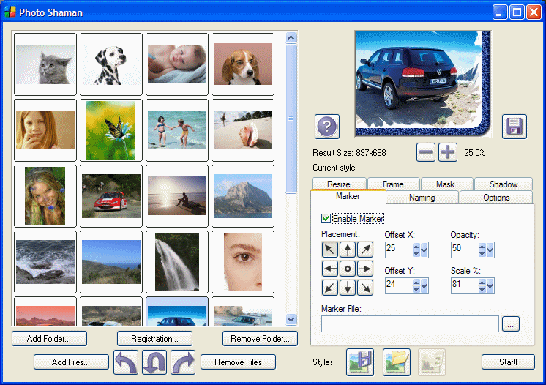Uncheck the Enable Marker checkbox
546x385 pixels.
point(326,218)
